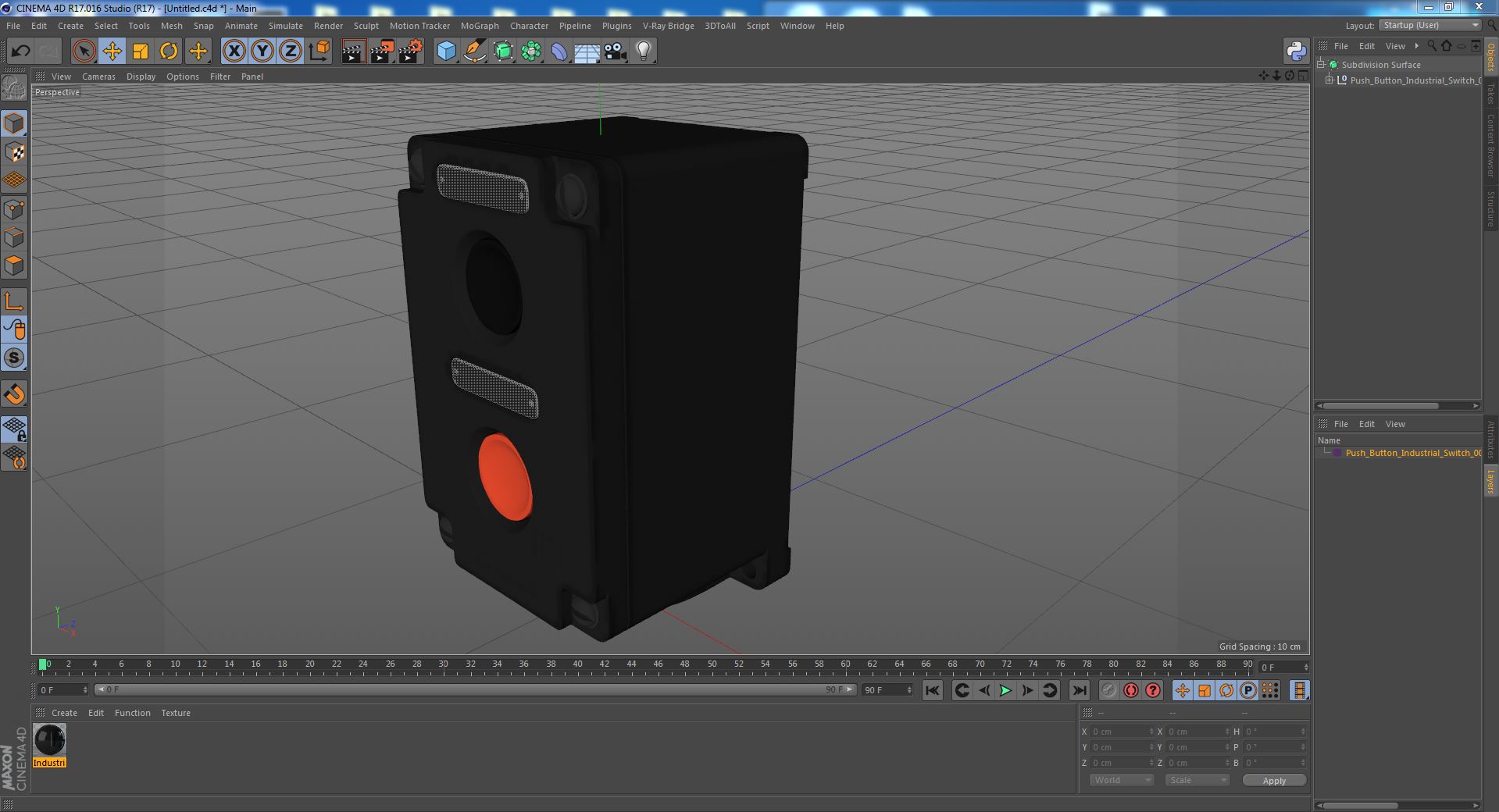
Task: Open the Spline Pen tool
Action: 474,52
